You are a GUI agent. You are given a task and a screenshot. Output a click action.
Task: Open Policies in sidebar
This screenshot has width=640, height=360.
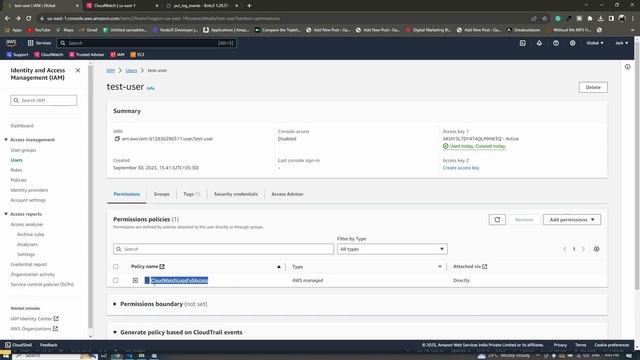click(x=18, y=180)
